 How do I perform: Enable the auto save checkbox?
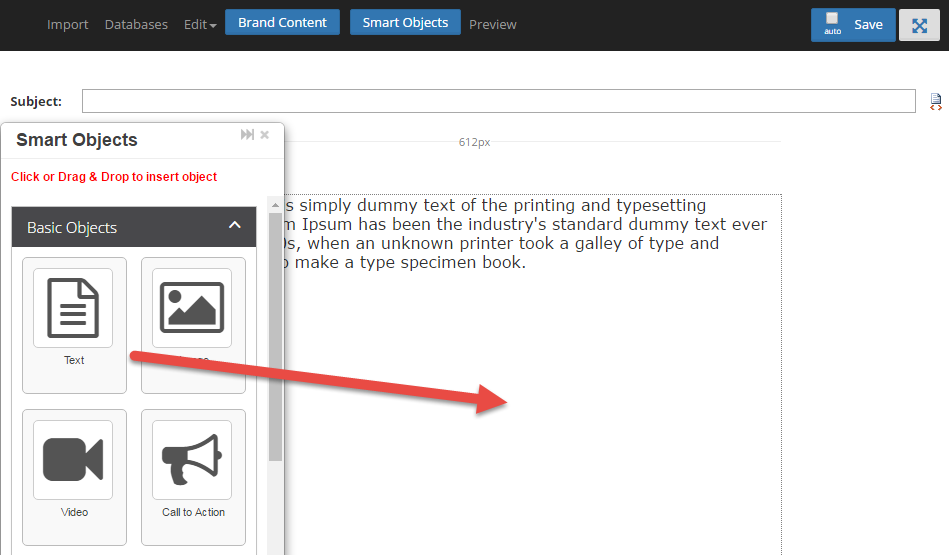[832, 19]
